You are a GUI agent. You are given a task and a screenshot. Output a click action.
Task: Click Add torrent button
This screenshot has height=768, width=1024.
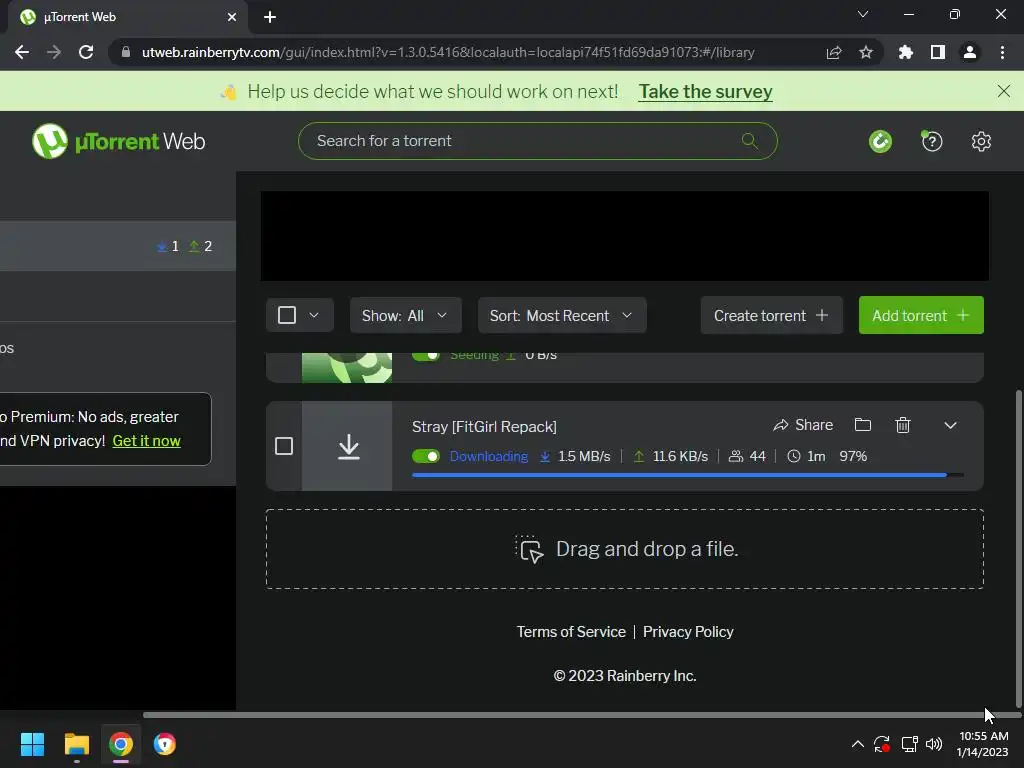point(921,315)
